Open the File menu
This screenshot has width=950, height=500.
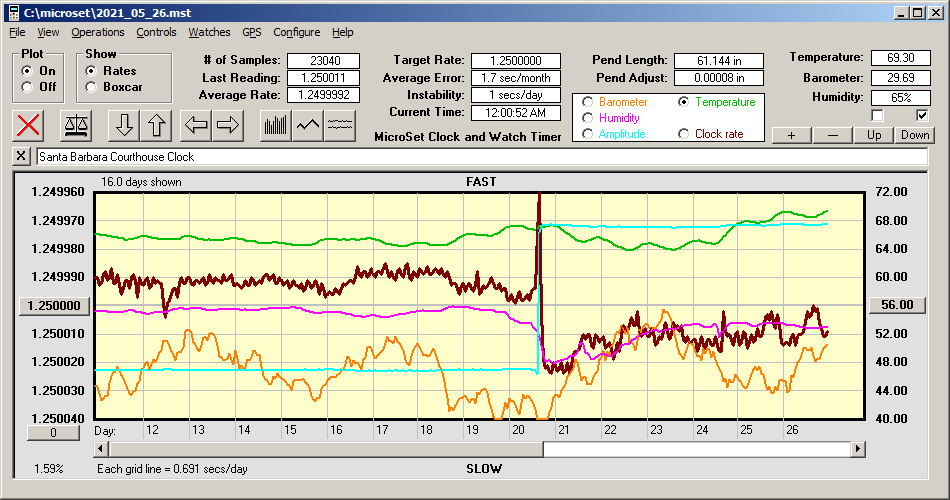[x=17, y=32]
